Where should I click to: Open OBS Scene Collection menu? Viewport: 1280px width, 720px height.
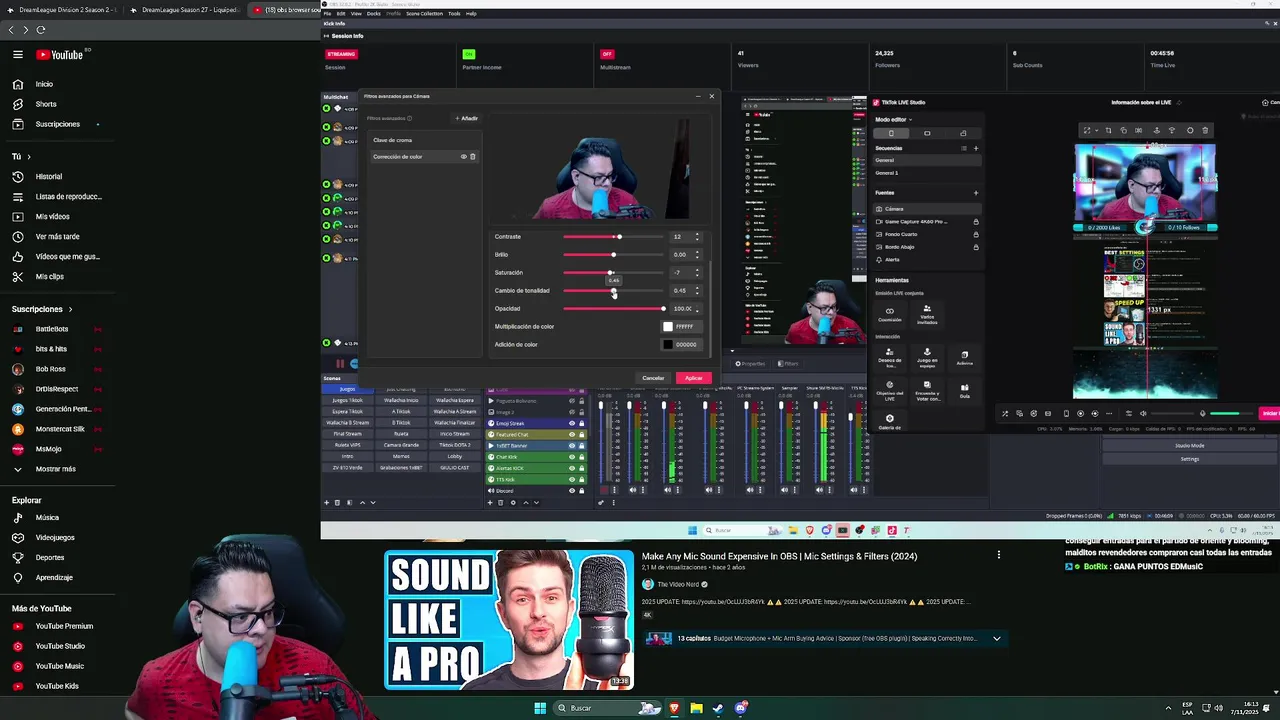click(424, 14)
